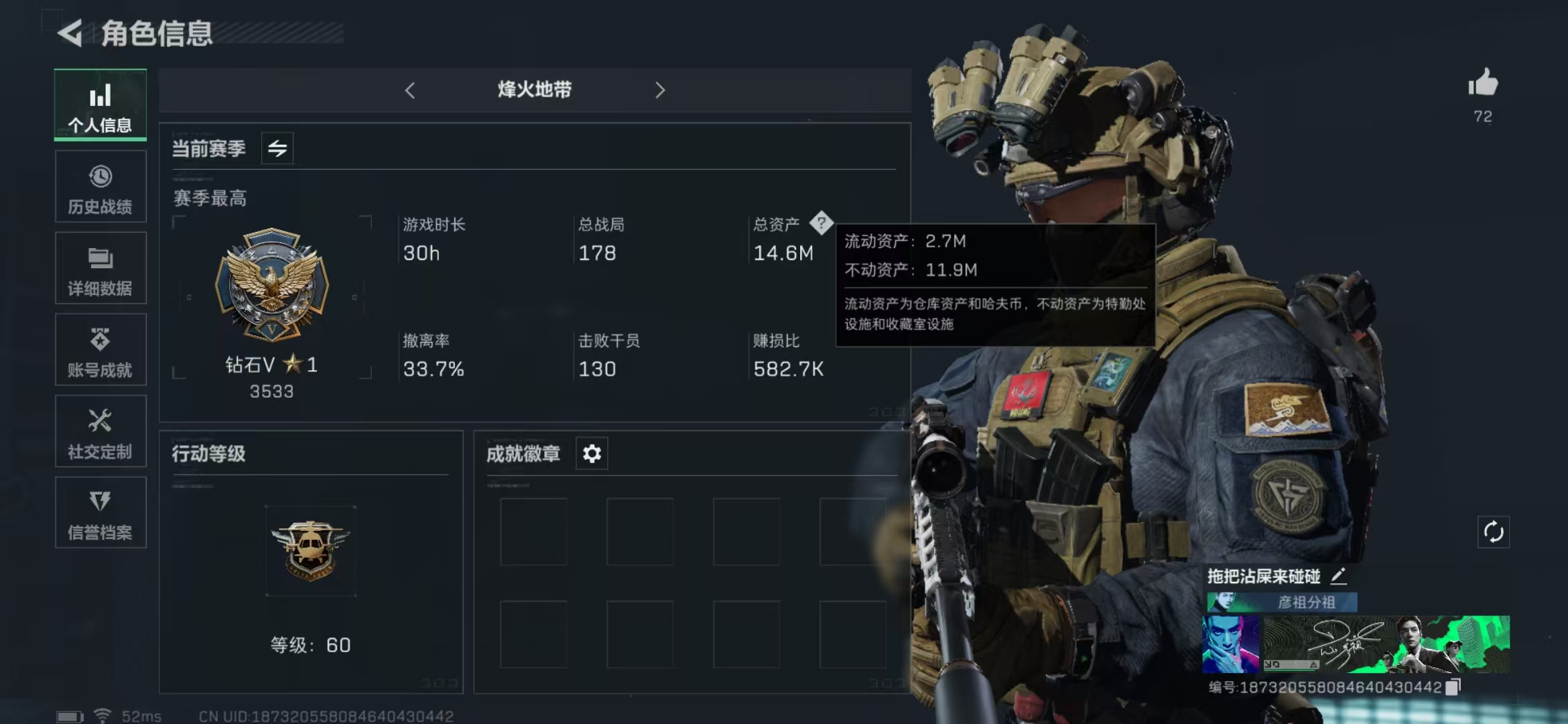1568x724 pixels.
Task: Open 社交定制 in the sidebar
Action: tap(101, 431)
